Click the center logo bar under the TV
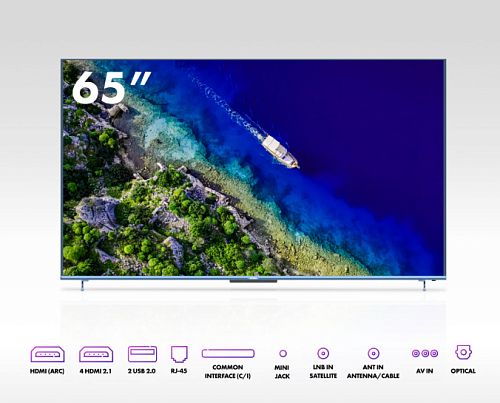The width and height of the screenshot is (500, 403). coord(253,281)
